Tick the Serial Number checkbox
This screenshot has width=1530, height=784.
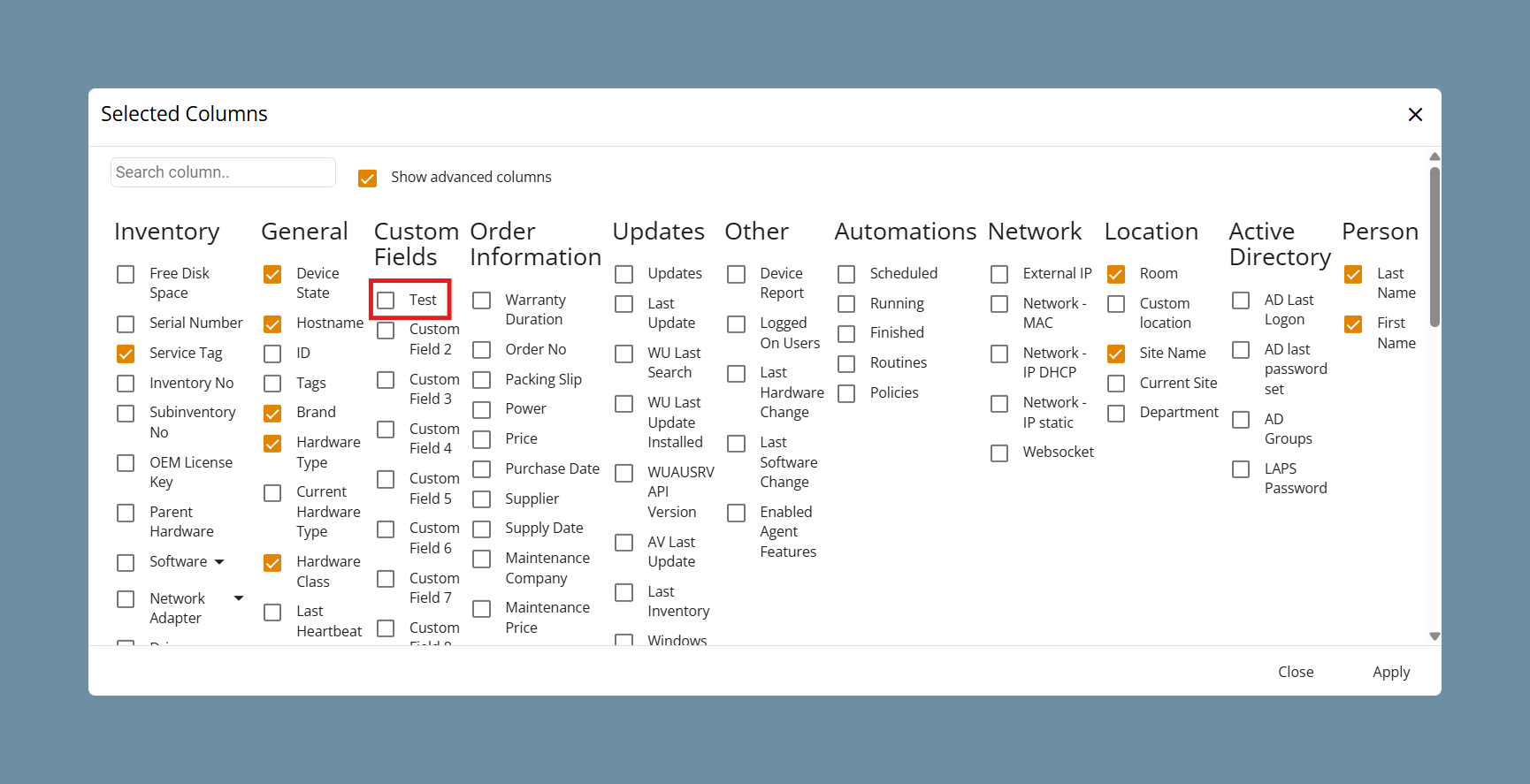click(x=126, y=324)
